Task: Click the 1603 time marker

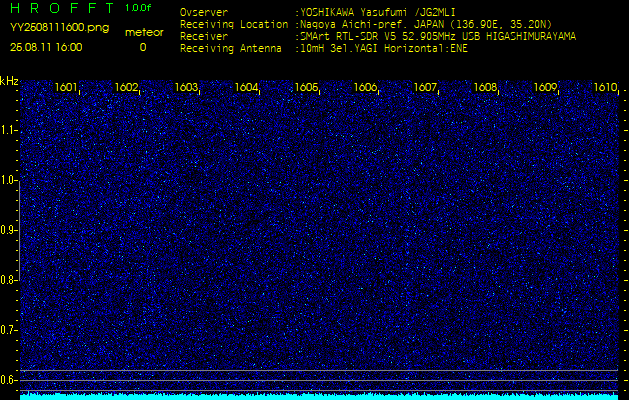Action: [186, 87]
